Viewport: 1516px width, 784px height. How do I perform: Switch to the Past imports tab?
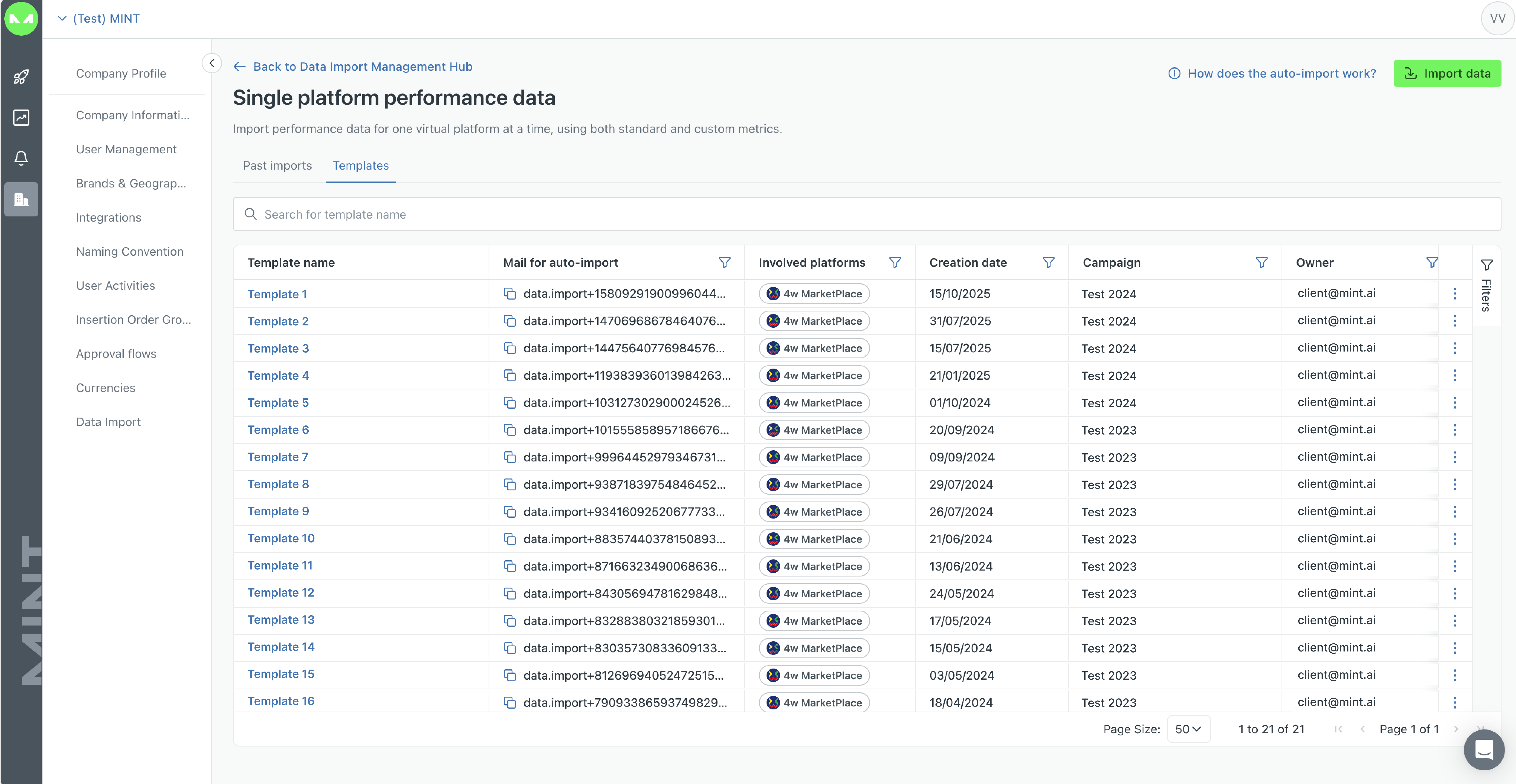click(277, 165)
